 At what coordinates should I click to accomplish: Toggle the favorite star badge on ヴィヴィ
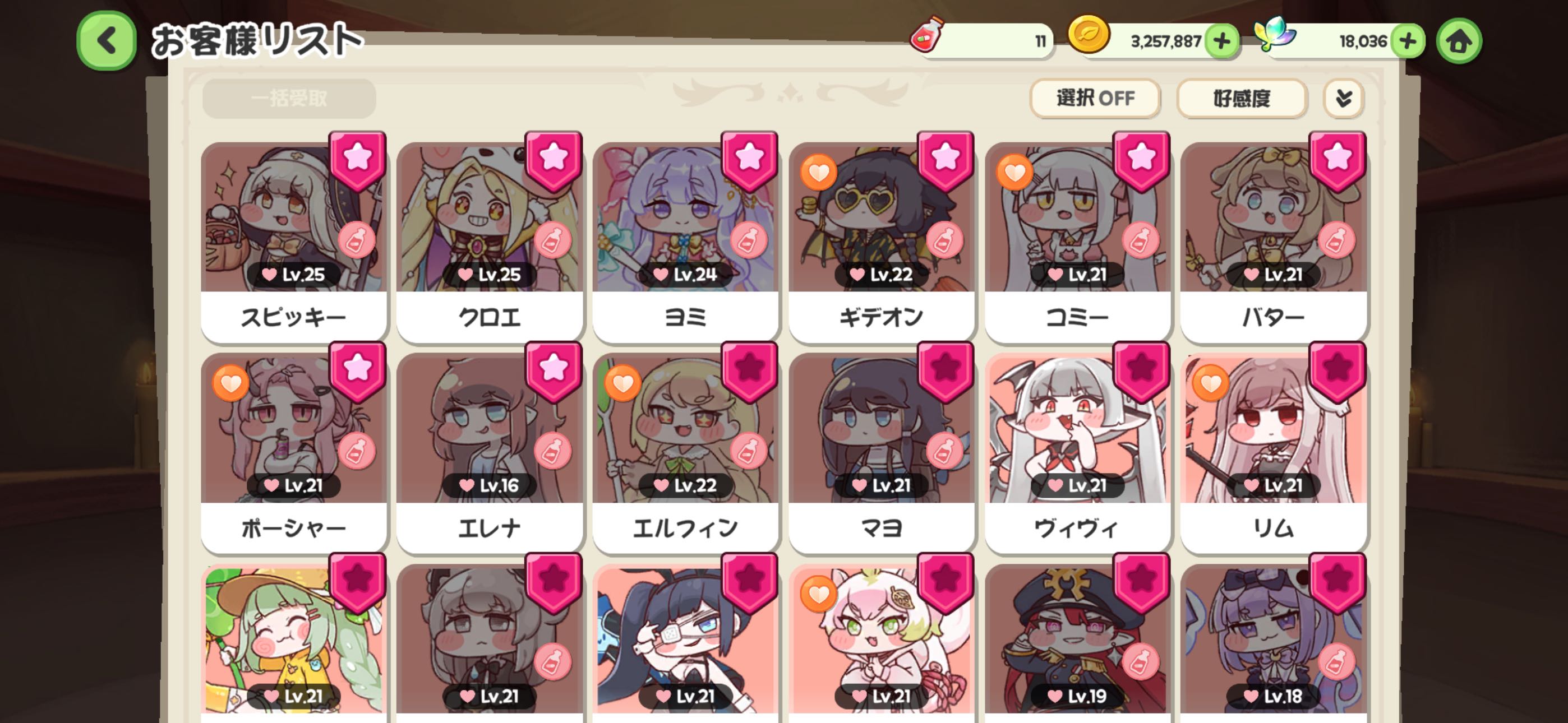point(1141,371)
